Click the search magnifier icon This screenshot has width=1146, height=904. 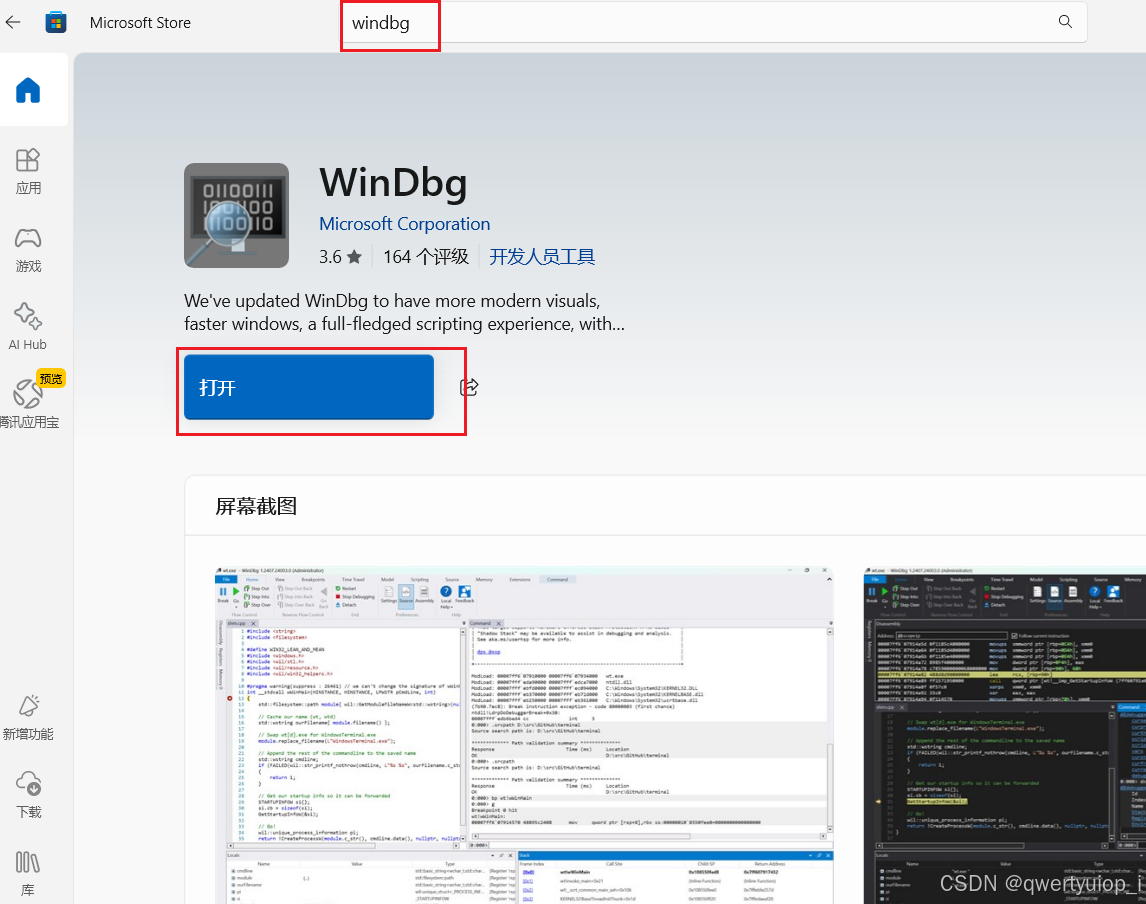[1065, 22]
